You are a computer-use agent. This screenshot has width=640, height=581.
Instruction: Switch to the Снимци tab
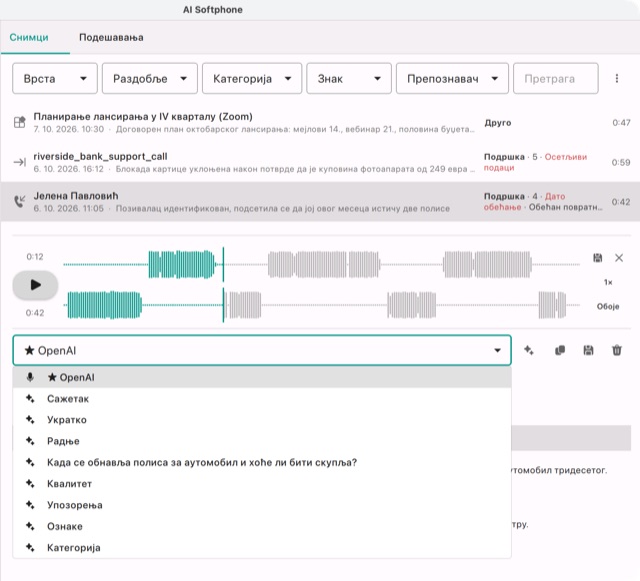[29, 37]
